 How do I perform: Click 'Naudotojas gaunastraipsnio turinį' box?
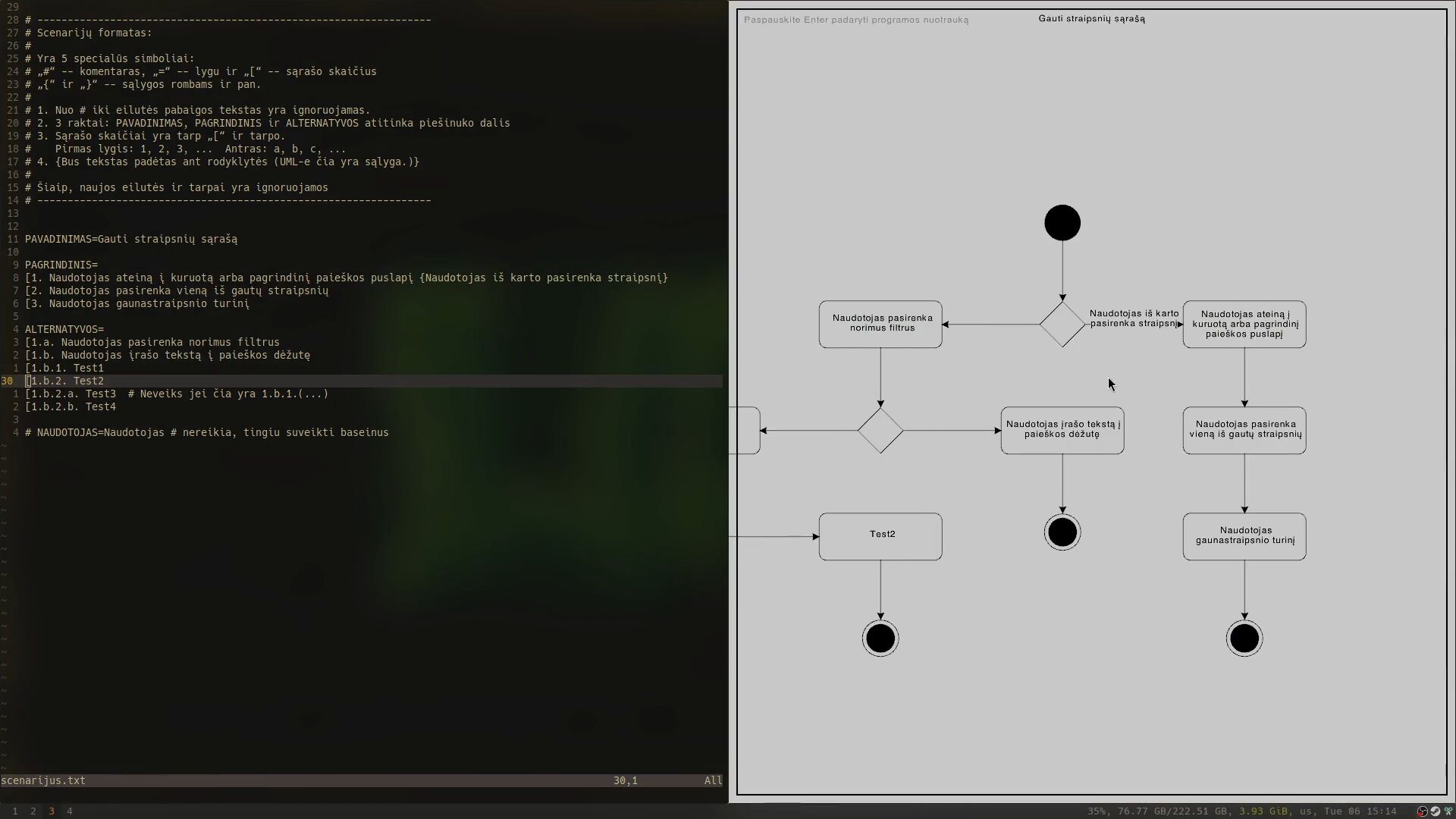pyautogui.click(x=1244, y=537)
